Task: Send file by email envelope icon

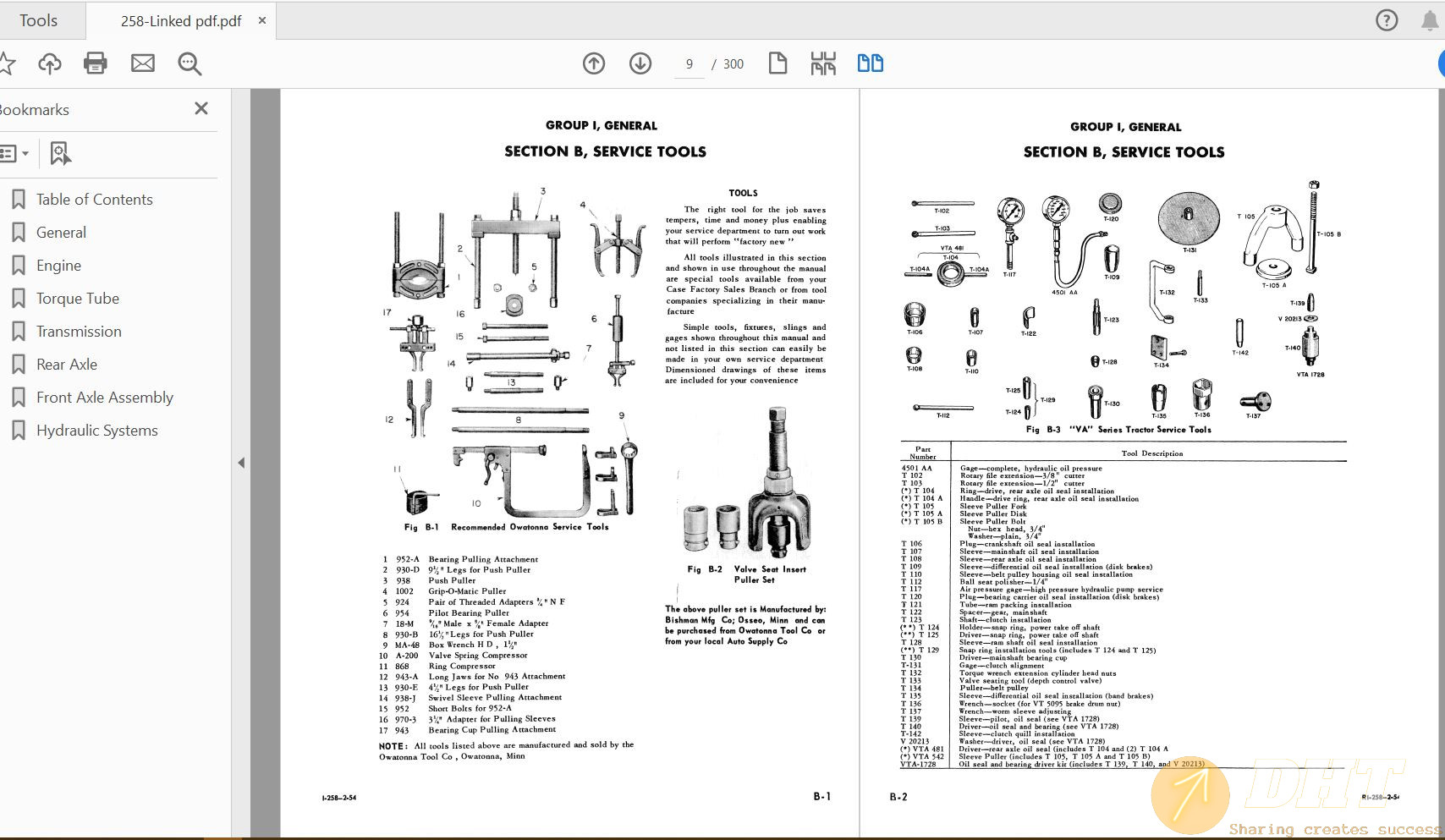Action: [x=143, y=63]
